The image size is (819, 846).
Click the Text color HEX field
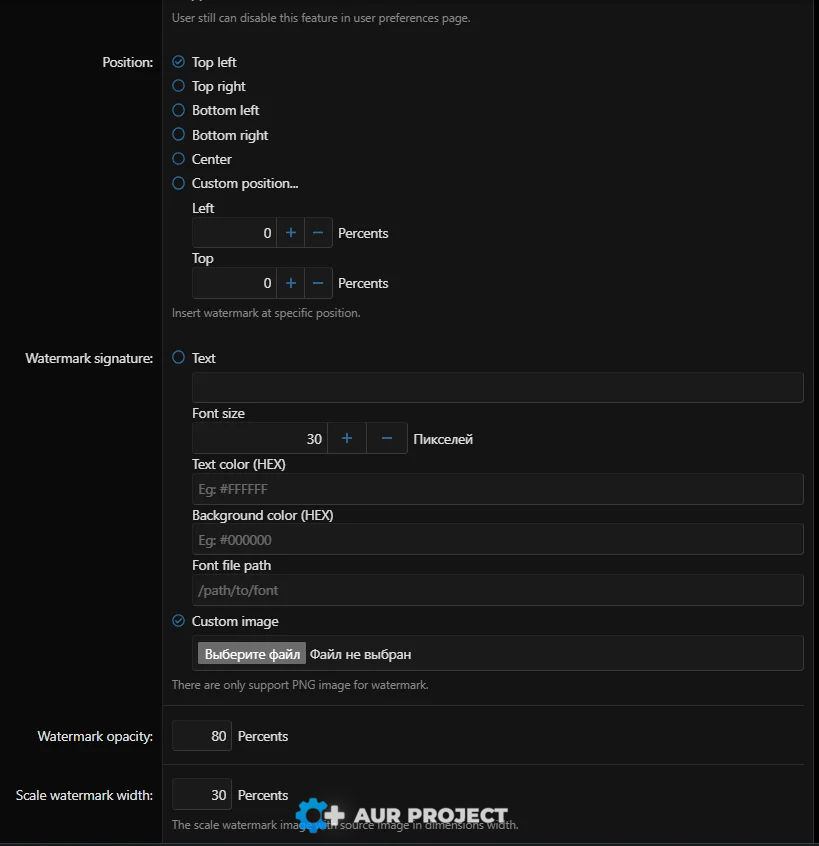coord(497,490)
